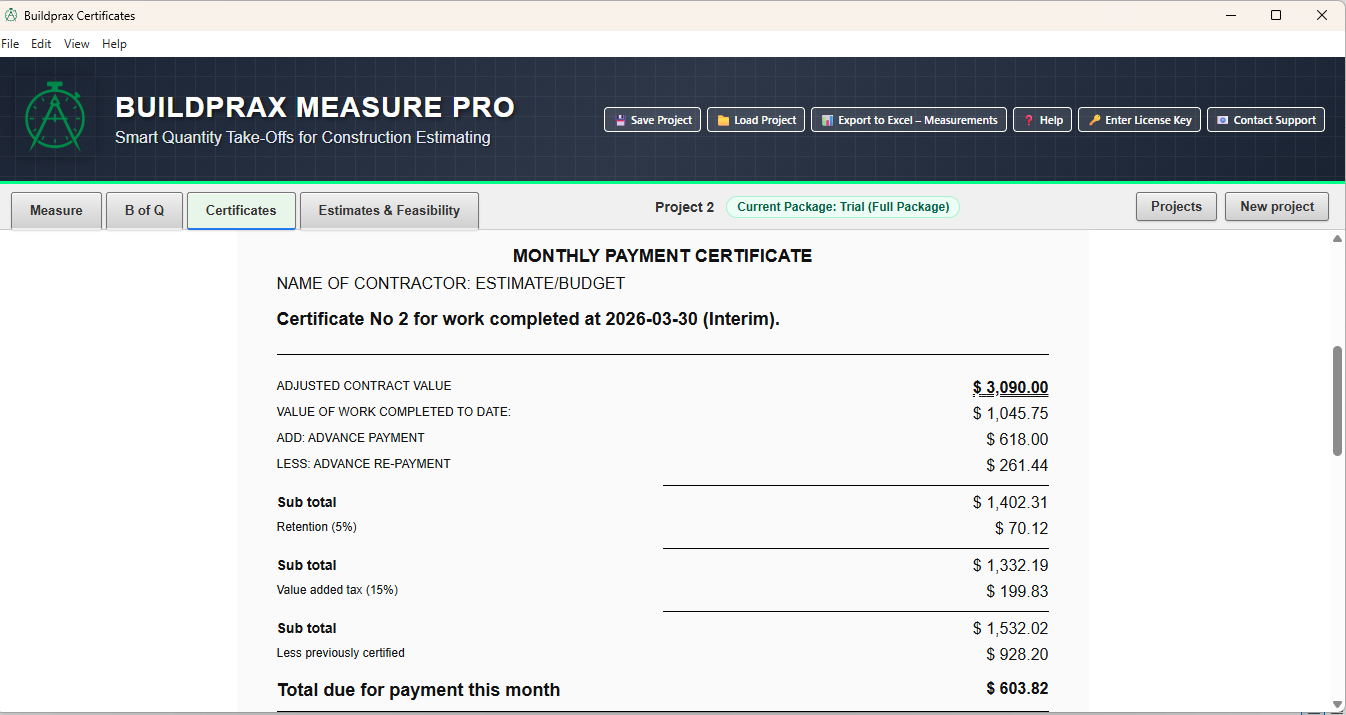Click the Buildprax compass logo icon
This screenshot has height=715, width=1346.
click(55, 117)
